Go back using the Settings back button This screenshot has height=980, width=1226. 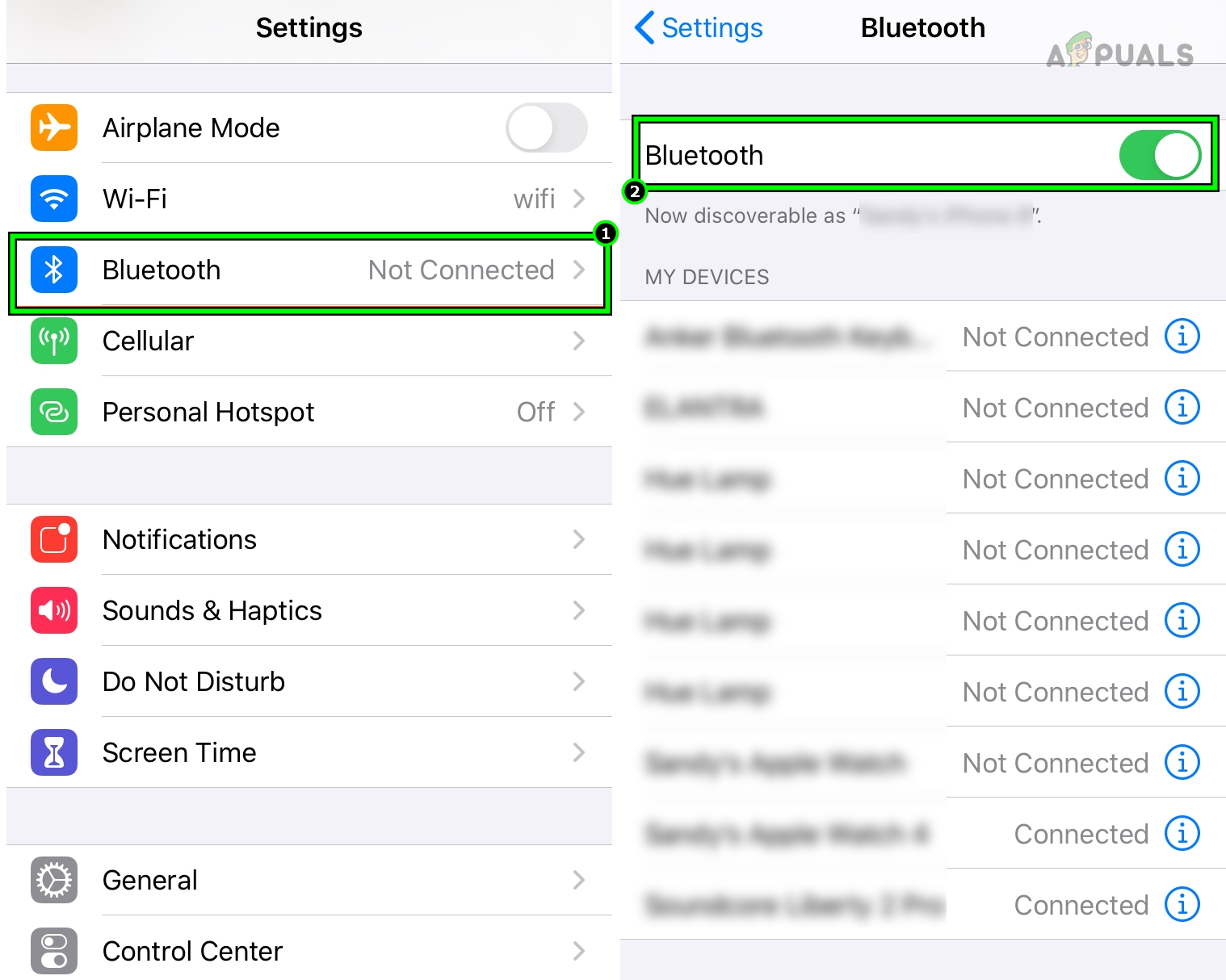pyautogui.click(x=698, y=28)
